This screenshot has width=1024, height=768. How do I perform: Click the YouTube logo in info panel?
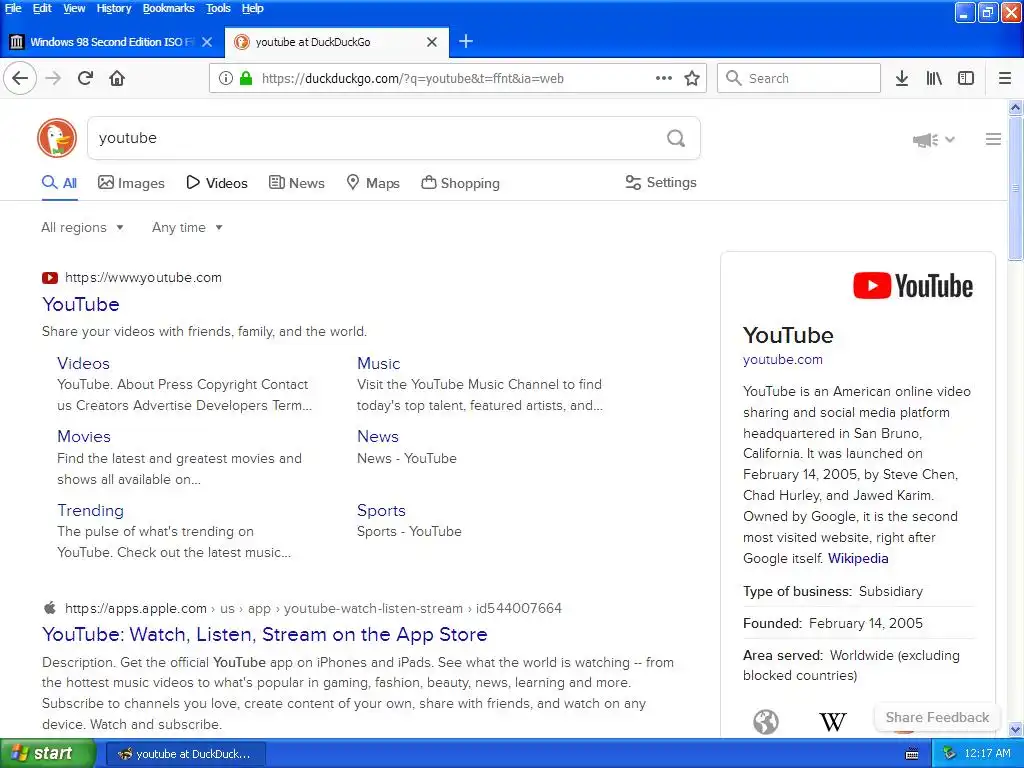[913, 286]
